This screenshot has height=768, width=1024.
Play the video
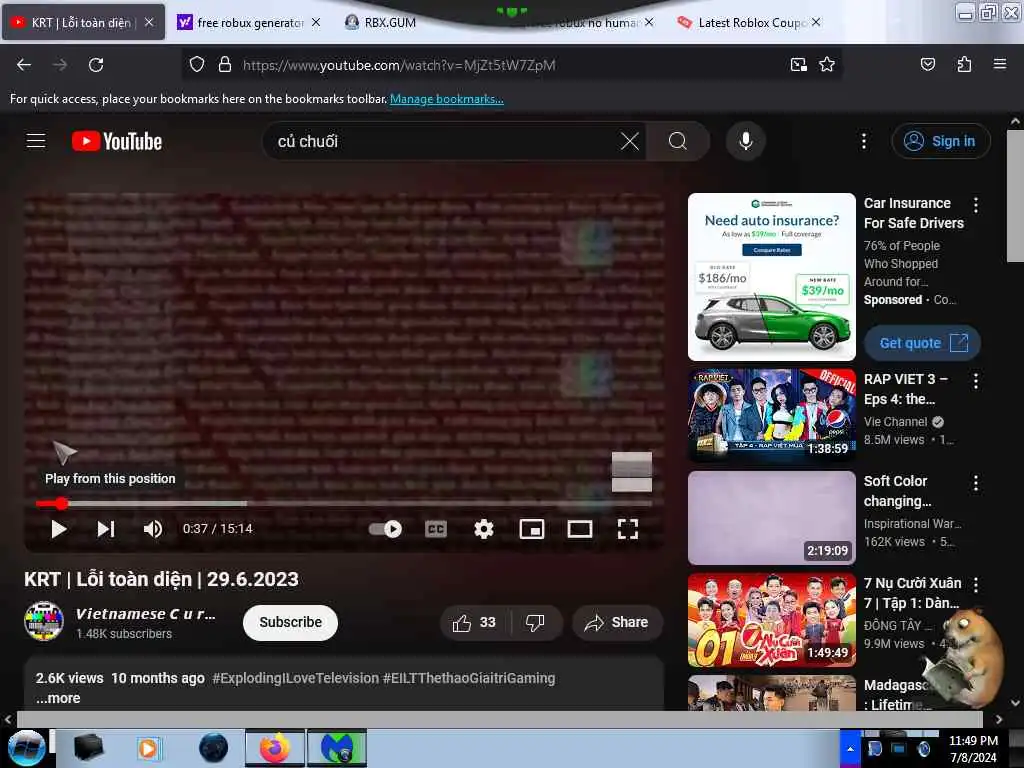tap(59, 529)
